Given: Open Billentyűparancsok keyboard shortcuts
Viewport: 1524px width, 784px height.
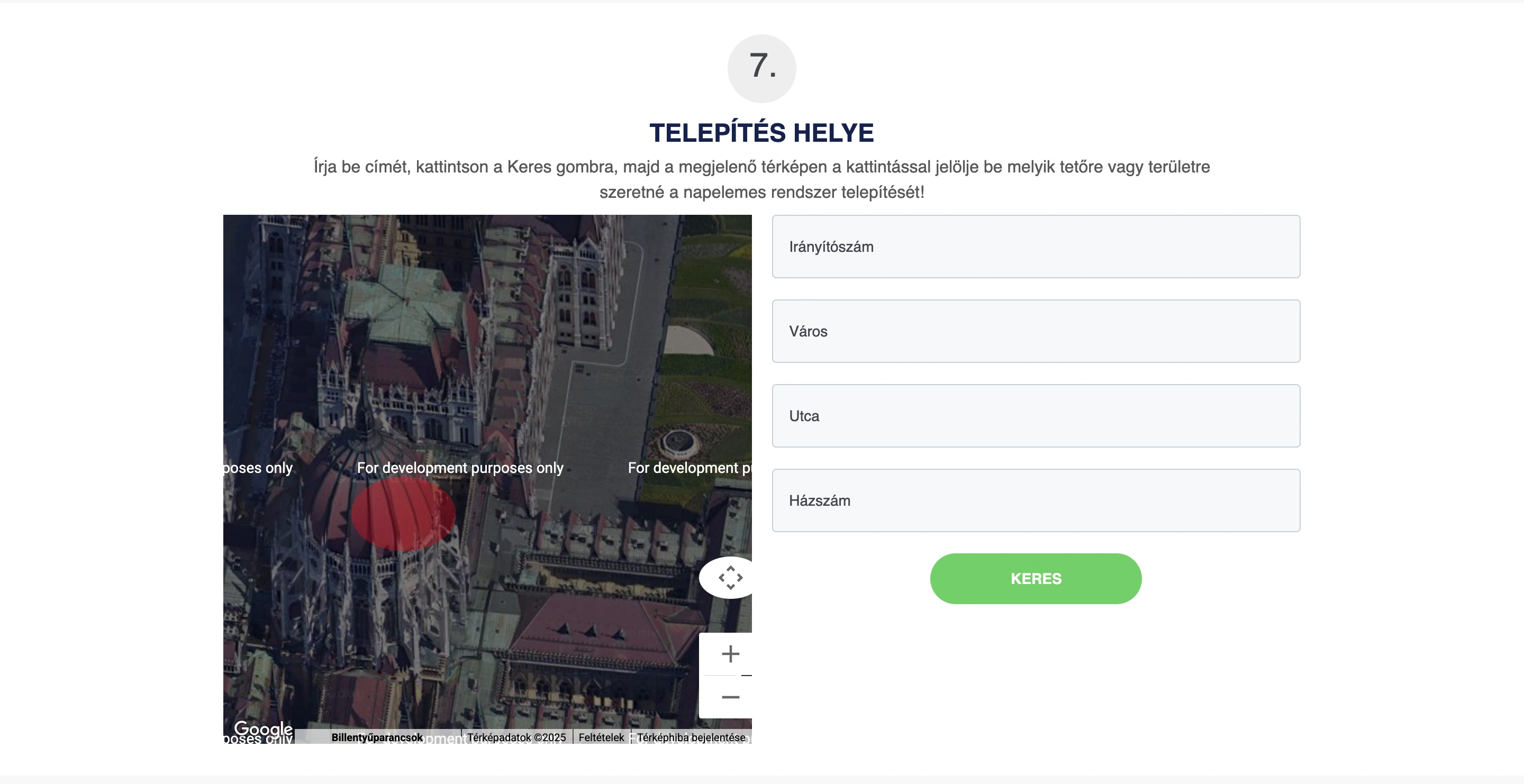Looking at the screenshot, I should [377, 737].
